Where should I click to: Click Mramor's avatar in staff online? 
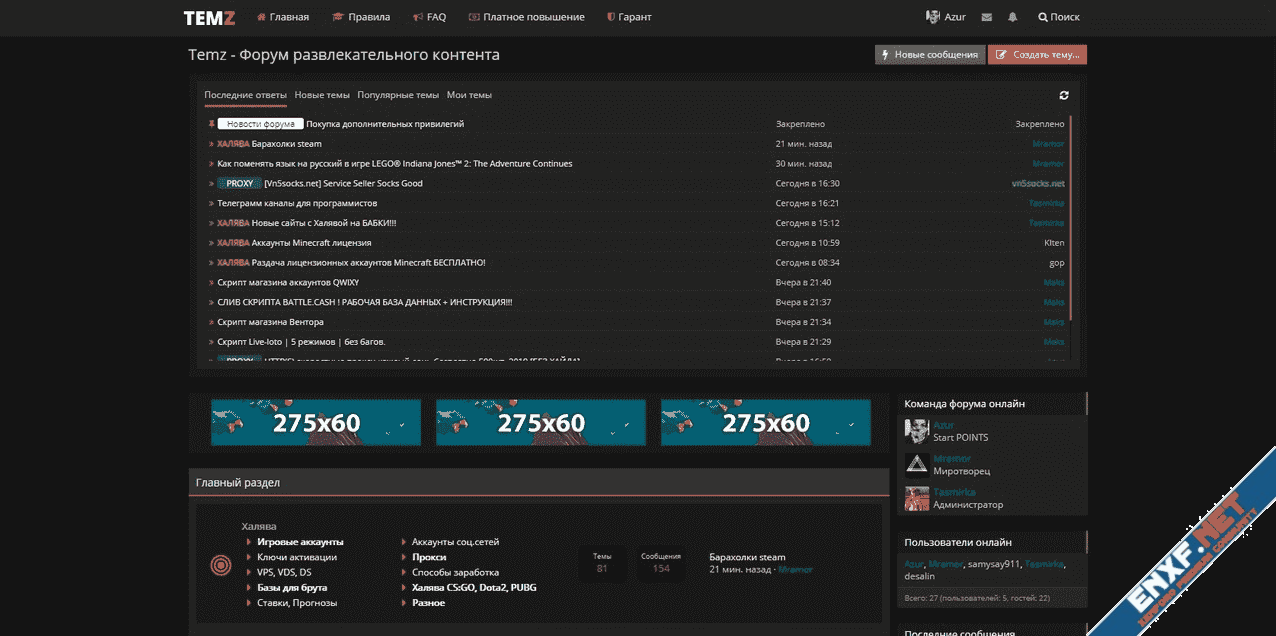pos(916,464)
